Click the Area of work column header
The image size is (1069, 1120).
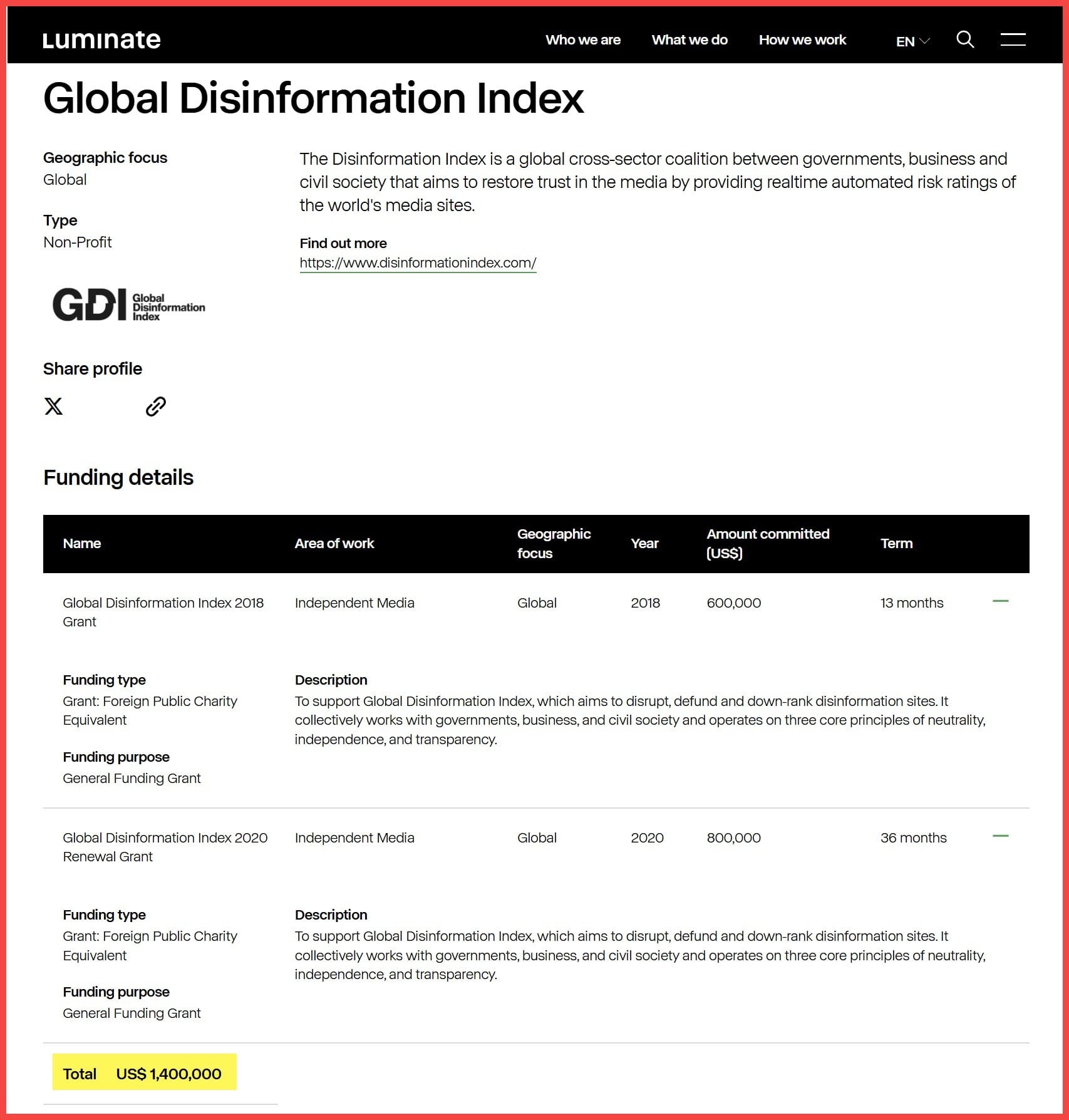point(334,543)
